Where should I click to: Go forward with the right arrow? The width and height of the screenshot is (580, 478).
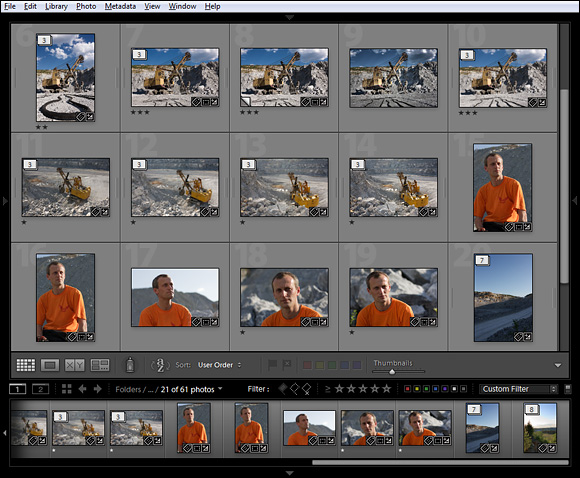[x=98, y=389]
